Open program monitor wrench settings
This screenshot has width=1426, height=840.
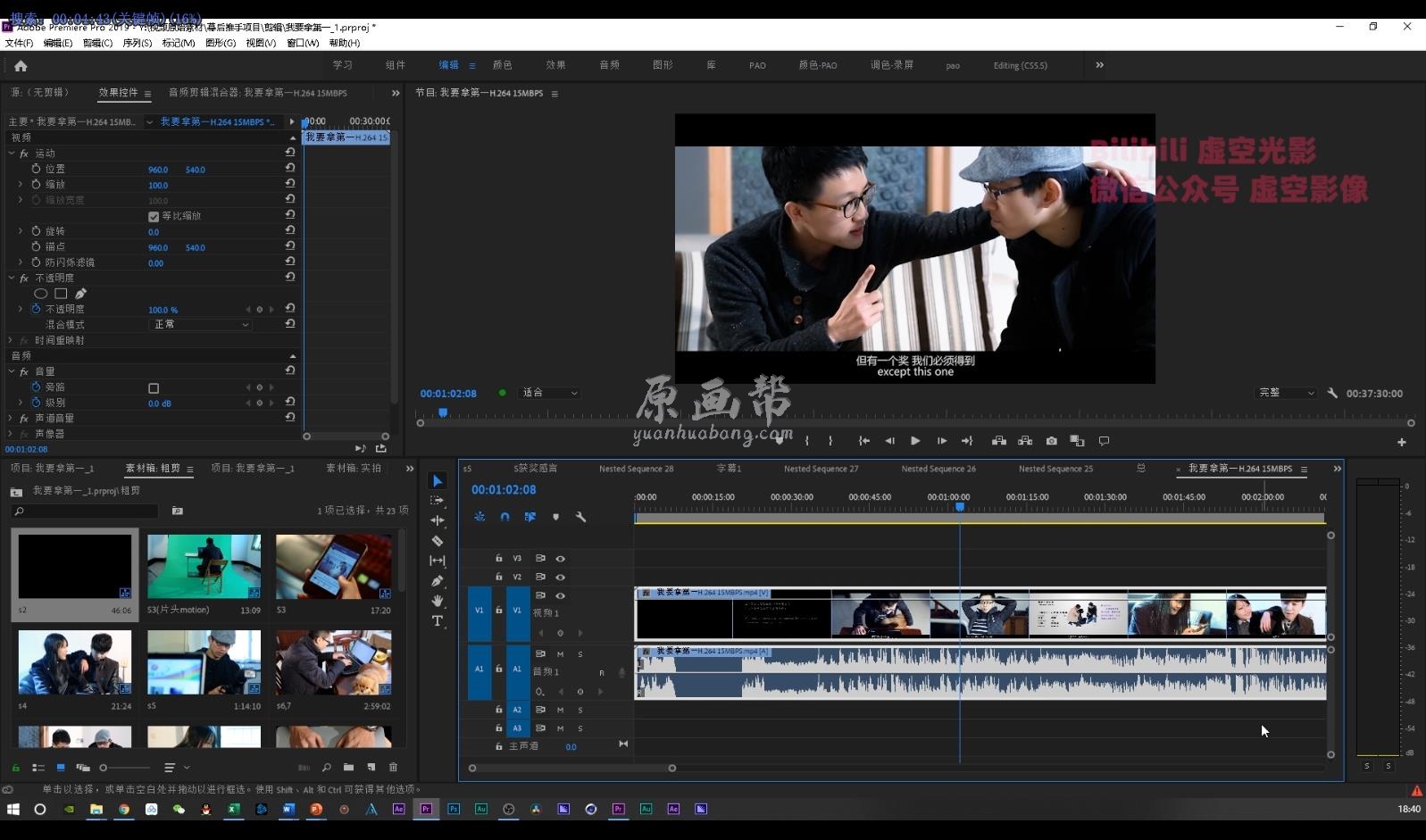click(x=1332, y=393)
